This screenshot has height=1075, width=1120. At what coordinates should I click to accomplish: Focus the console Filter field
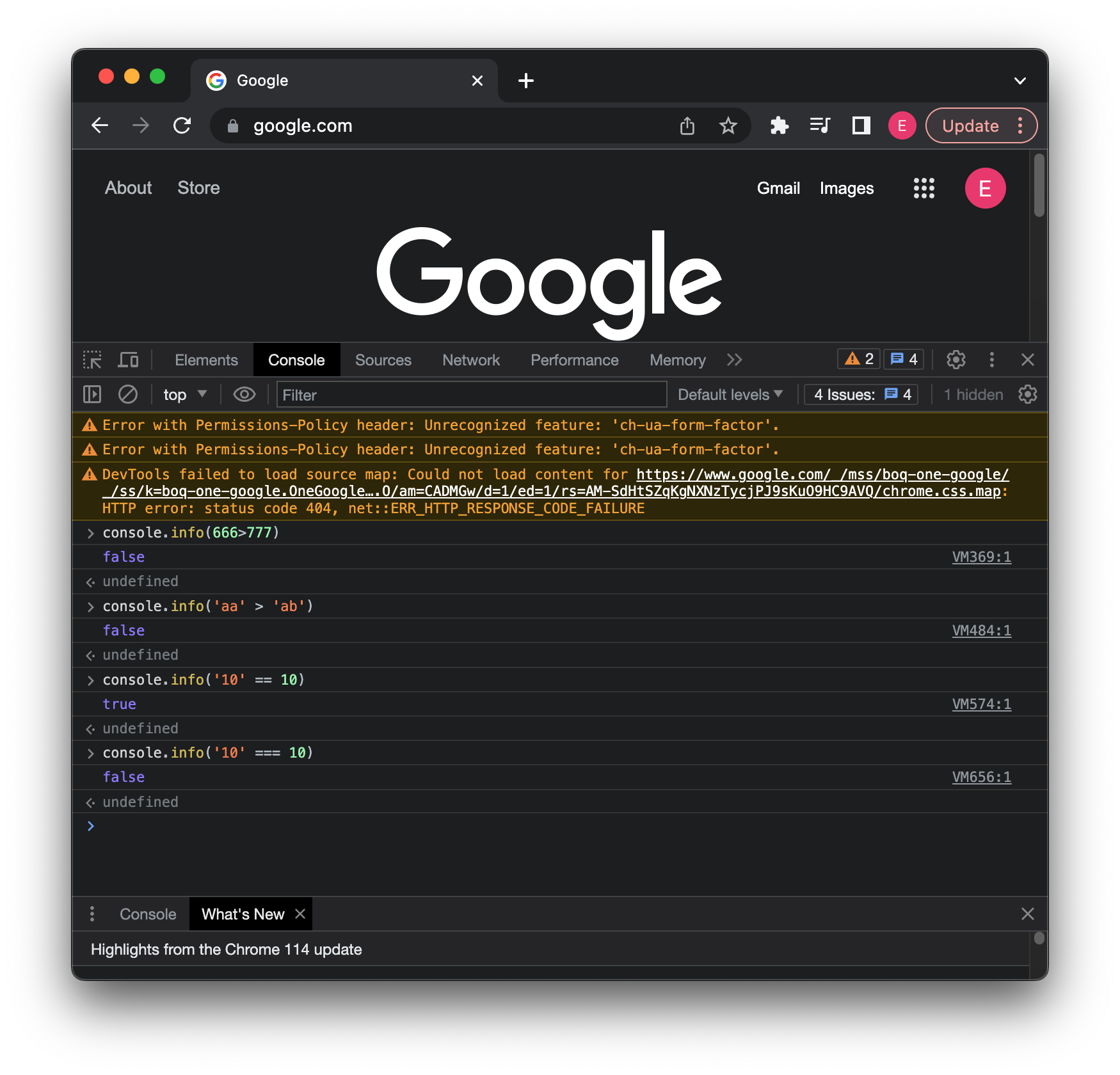[471, 395]
